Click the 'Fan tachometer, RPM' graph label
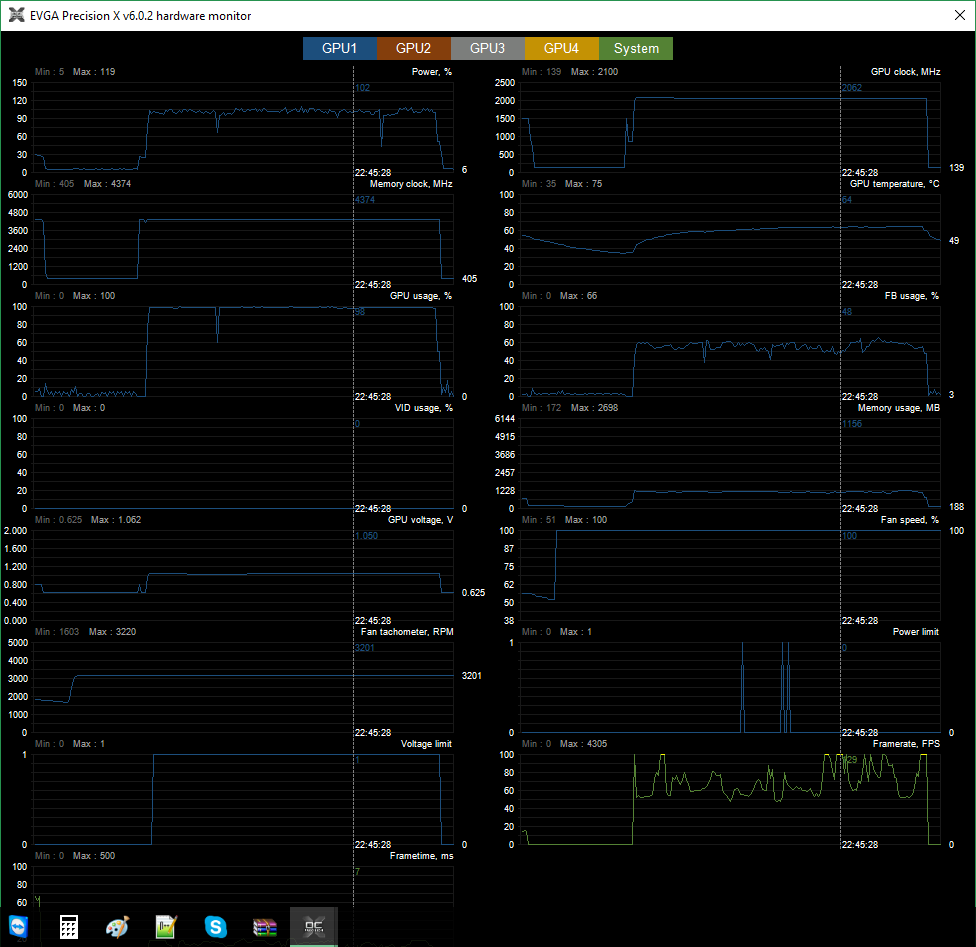 click(407, 632)
